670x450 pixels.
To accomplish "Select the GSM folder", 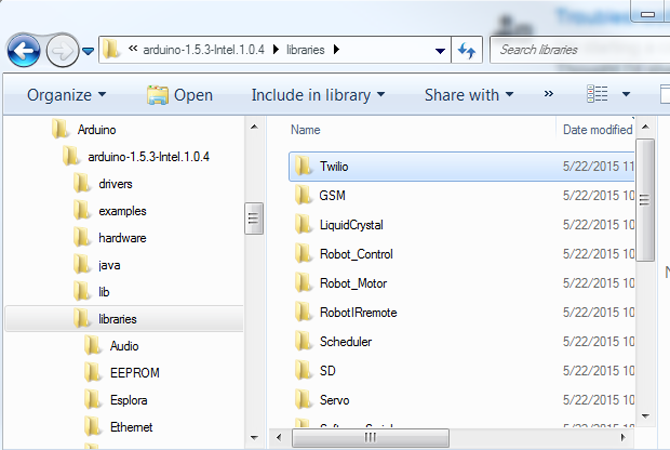I will click(332, 196).
